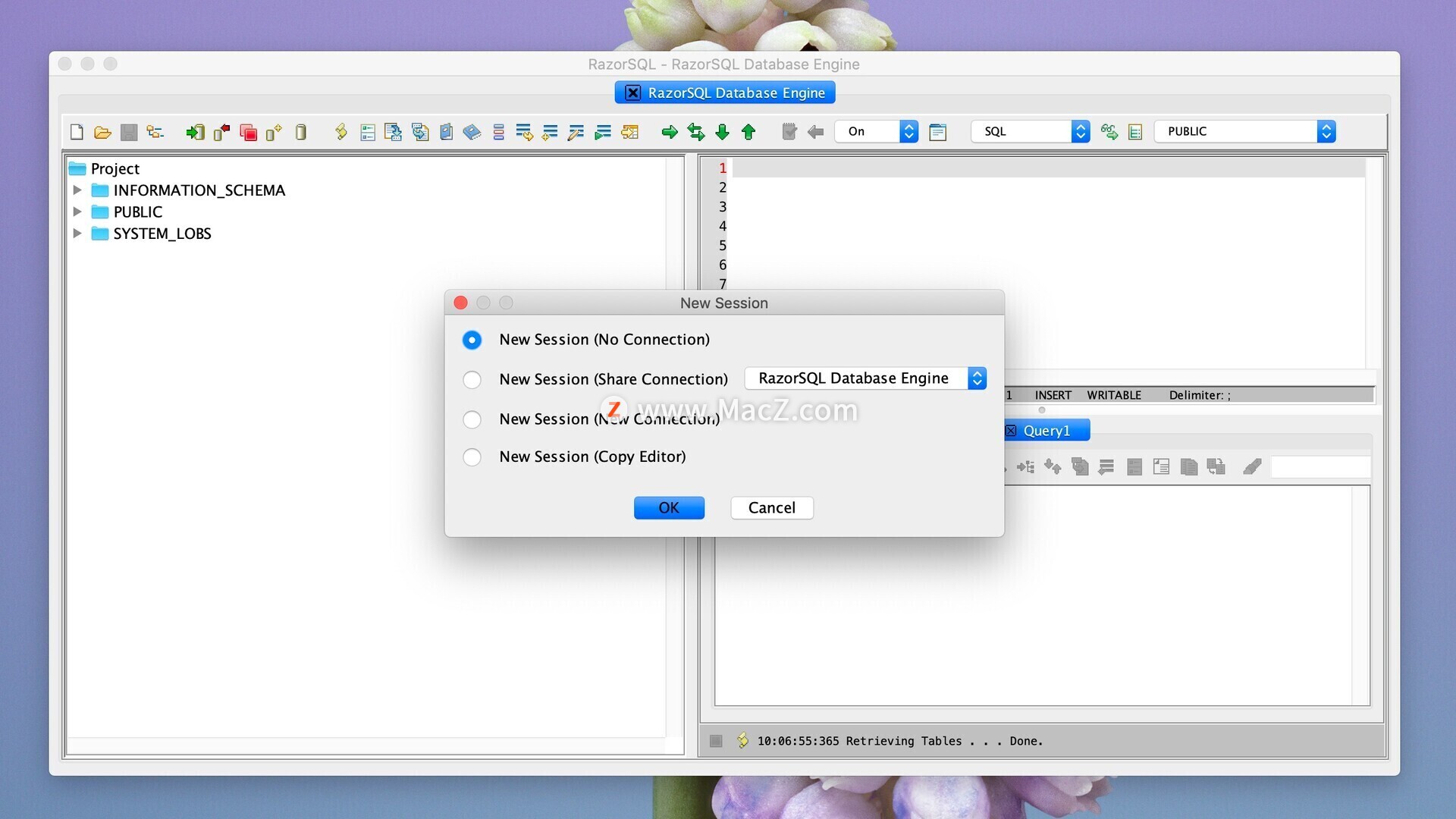Viewport: 1456px width, 819px height.
Task: Open the On auto-commit dropdown
Action: point(877,131)
